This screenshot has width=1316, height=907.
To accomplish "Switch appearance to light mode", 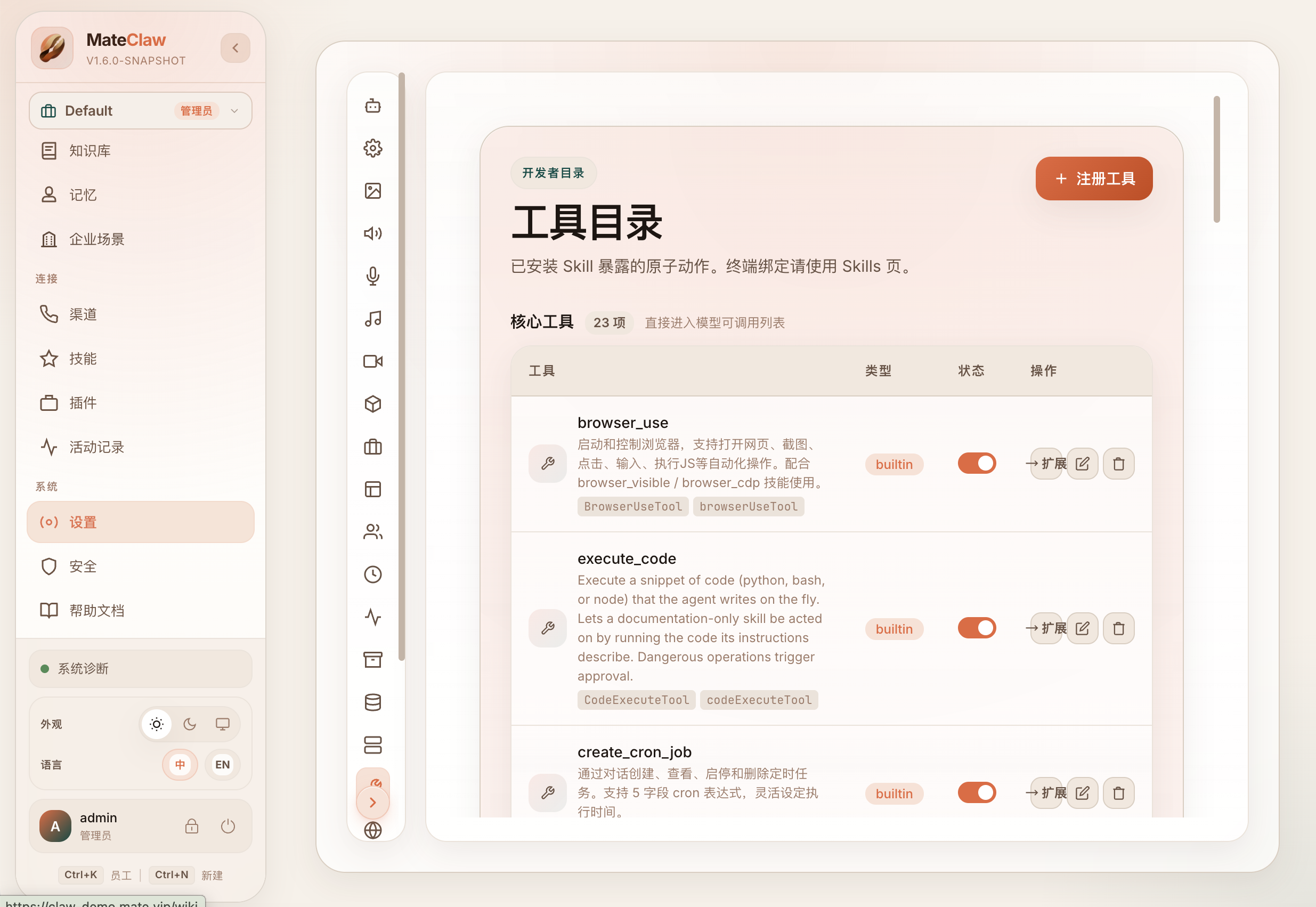I will point(156,724).
